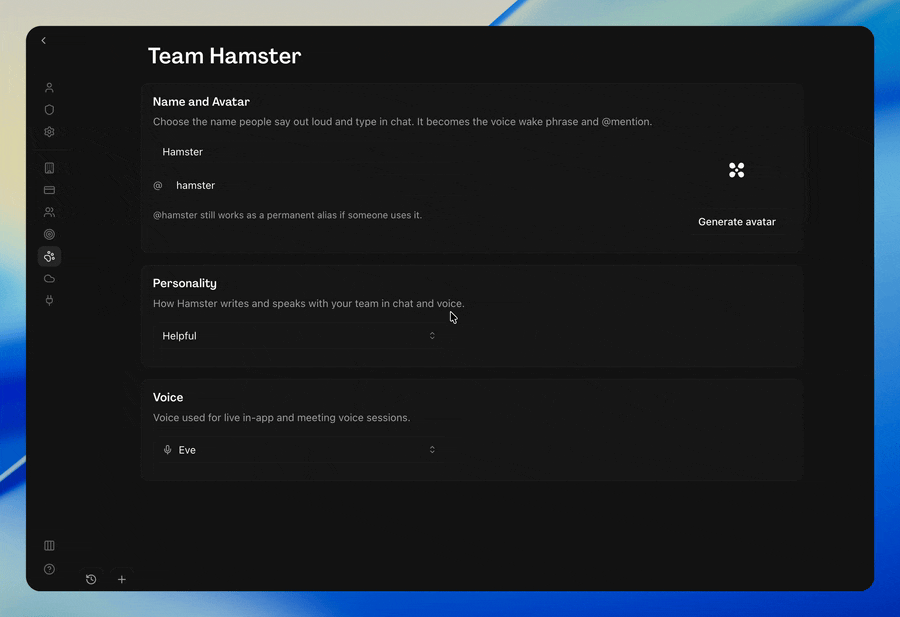This screenshot has width=900, height=617.
Task: Open the plug integrations icon
Action: [x=49, y=301]
